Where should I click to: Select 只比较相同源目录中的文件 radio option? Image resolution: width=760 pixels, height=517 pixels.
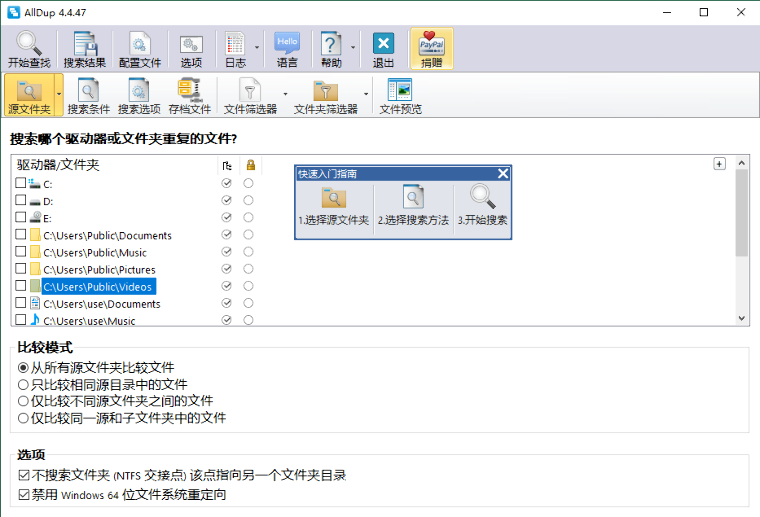(x=23, y=384)
